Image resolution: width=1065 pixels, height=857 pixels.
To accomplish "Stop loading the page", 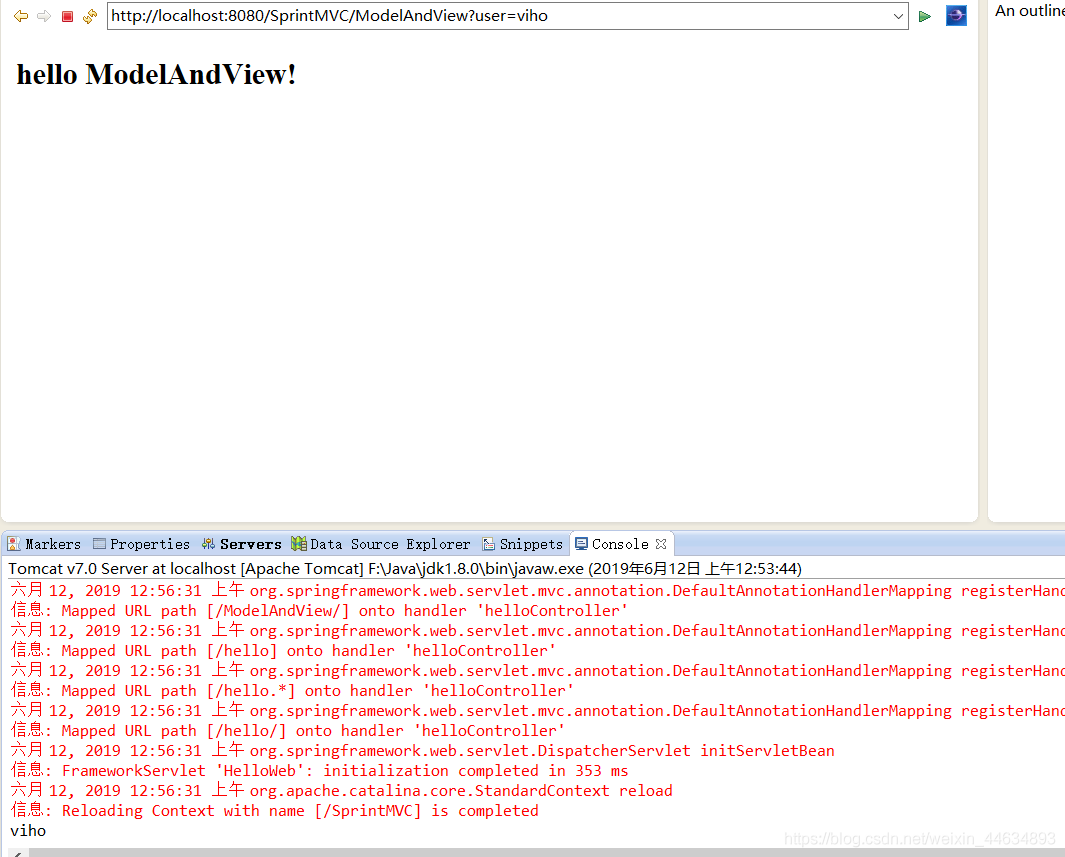I will tap(67, 16).
